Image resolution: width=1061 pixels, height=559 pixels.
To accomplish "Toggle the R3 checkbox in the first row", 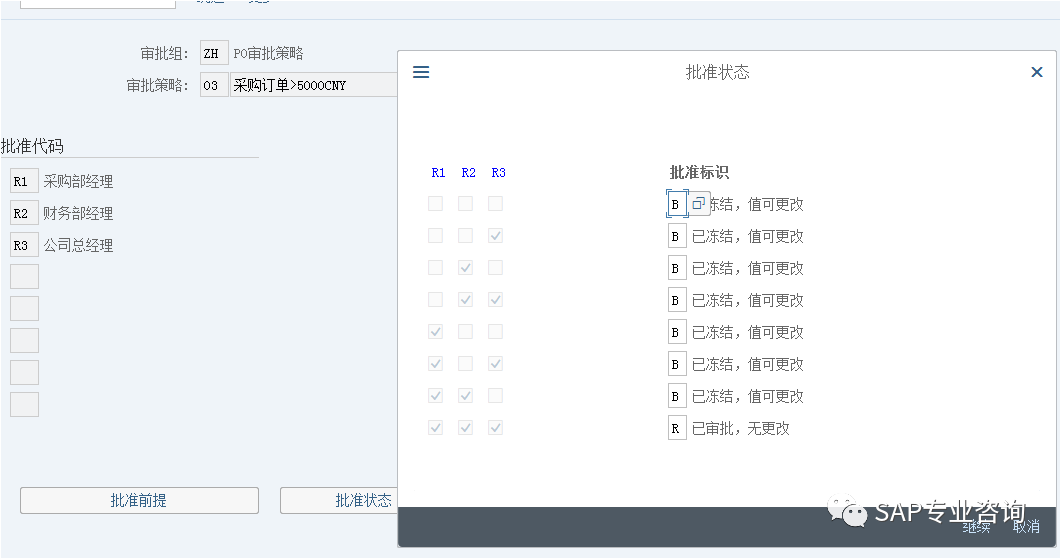I will click(495, 203).
